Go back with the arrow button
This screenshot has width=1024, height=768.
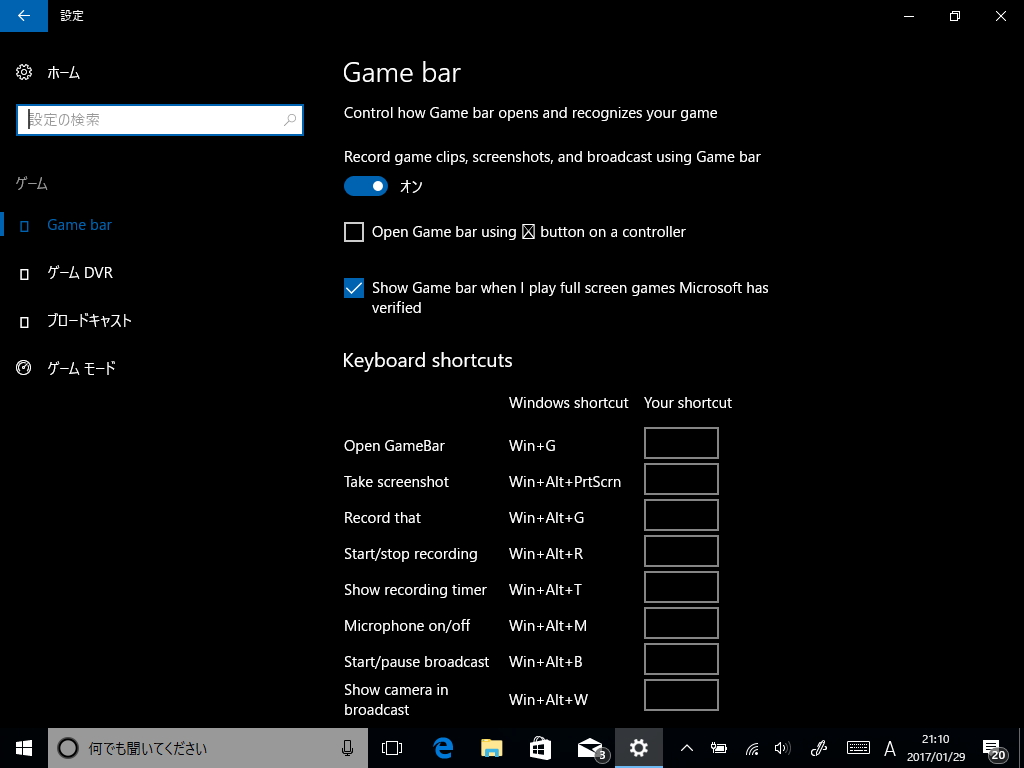[24, 16]
